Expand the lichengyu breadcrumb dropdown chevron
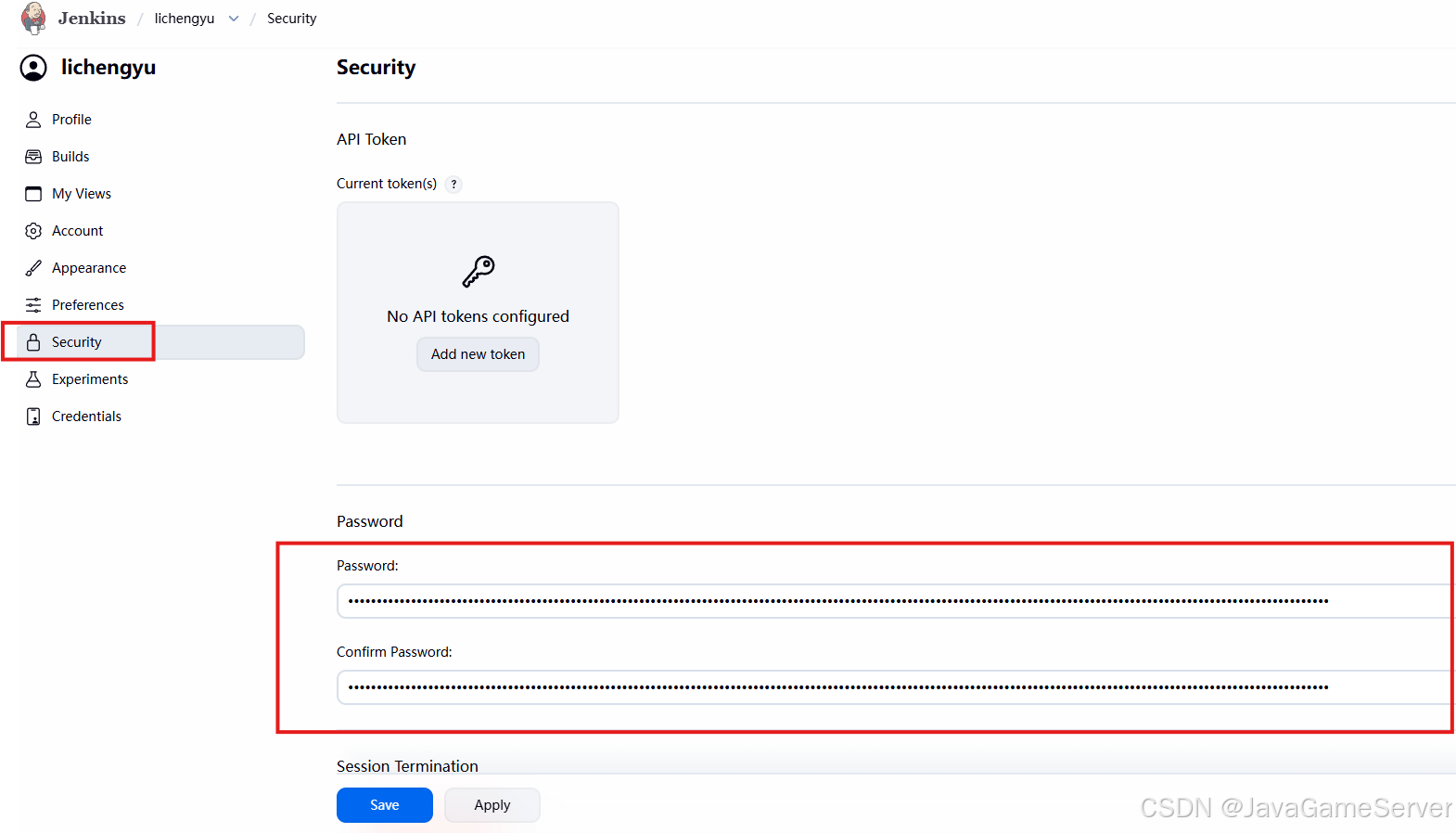This screenshot has width=1456, height=833. [234, 19]
